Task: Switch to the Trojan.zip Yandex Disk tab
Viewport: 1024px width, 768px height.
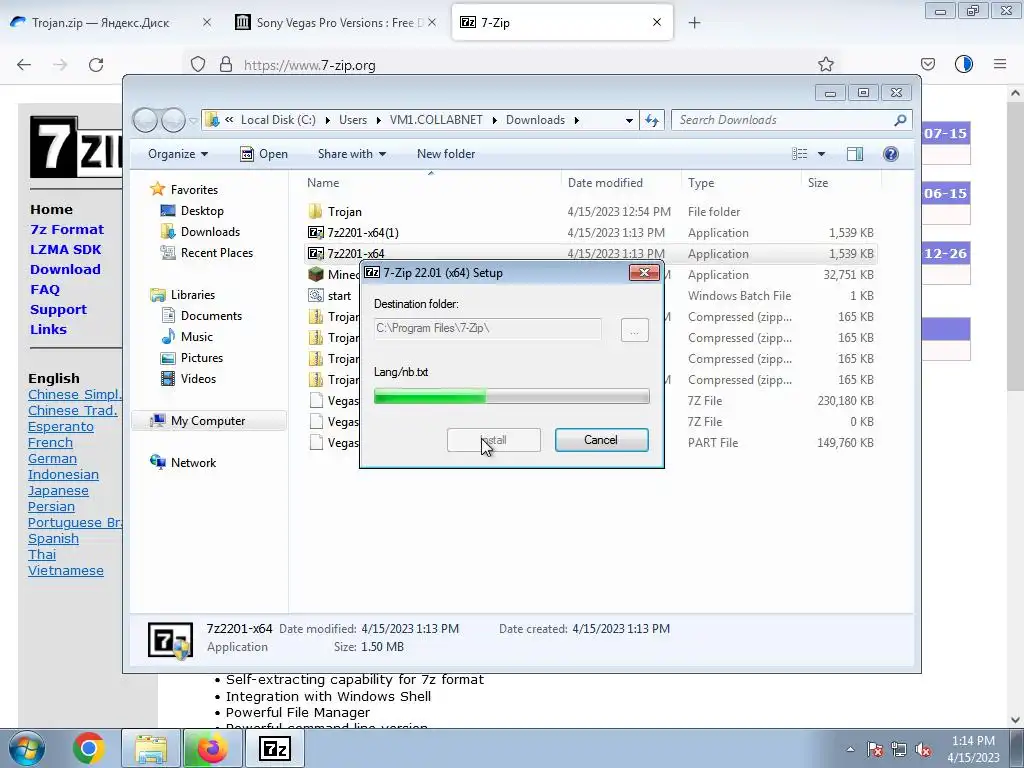Action: tap(101, 22)
